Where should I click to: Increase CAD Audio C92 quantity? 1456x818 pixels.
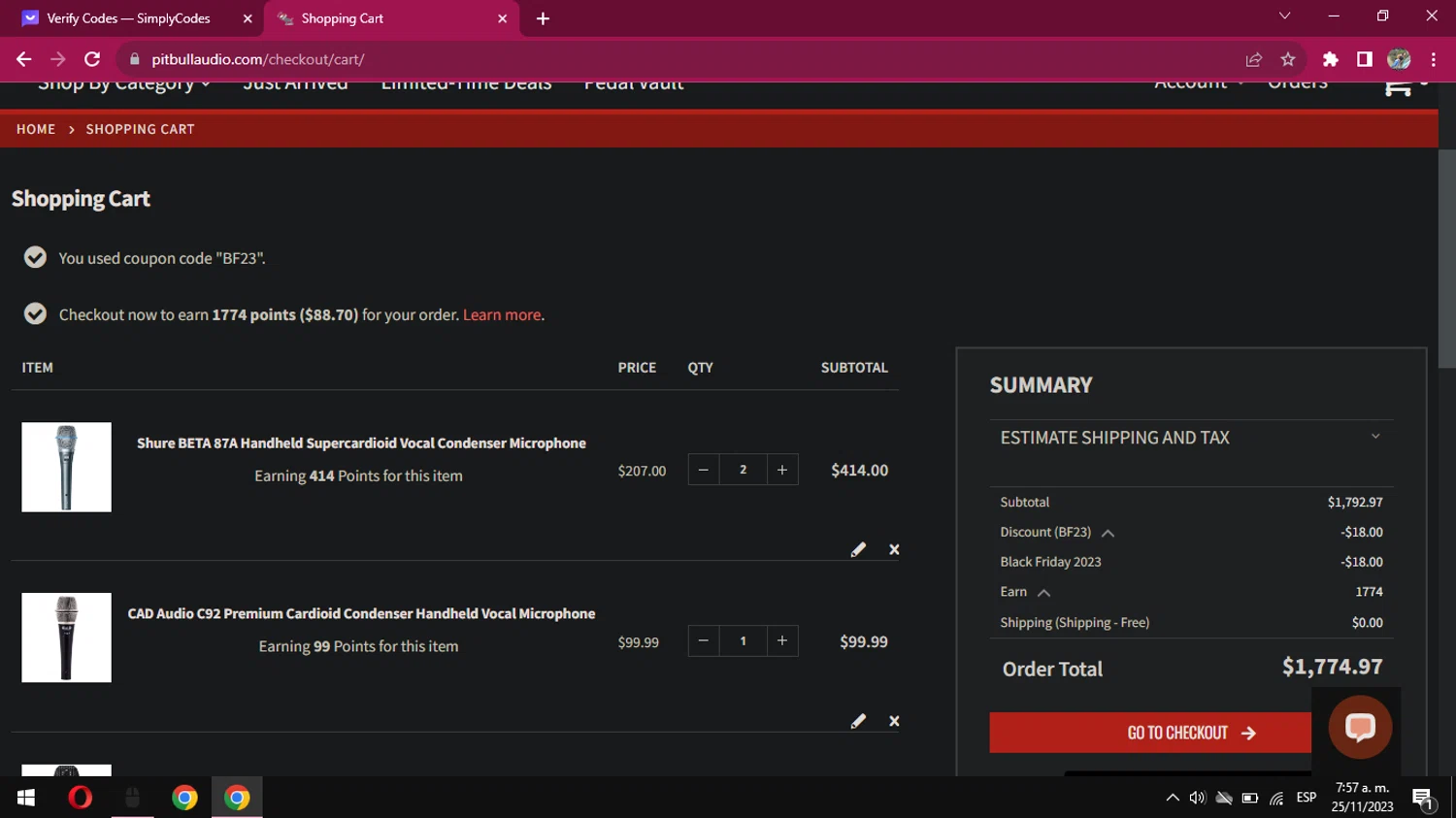(x=782, y=640)
